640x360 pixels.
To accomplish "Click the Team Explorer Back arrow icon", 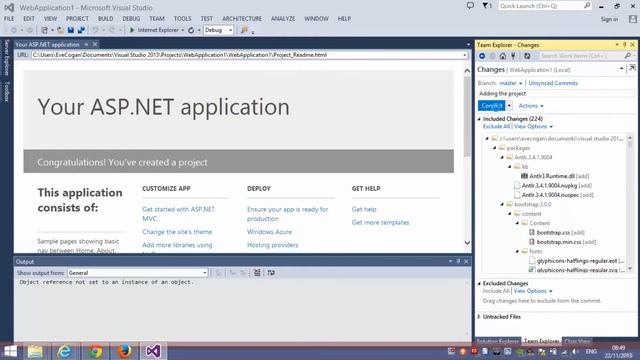I will point(482,56).
